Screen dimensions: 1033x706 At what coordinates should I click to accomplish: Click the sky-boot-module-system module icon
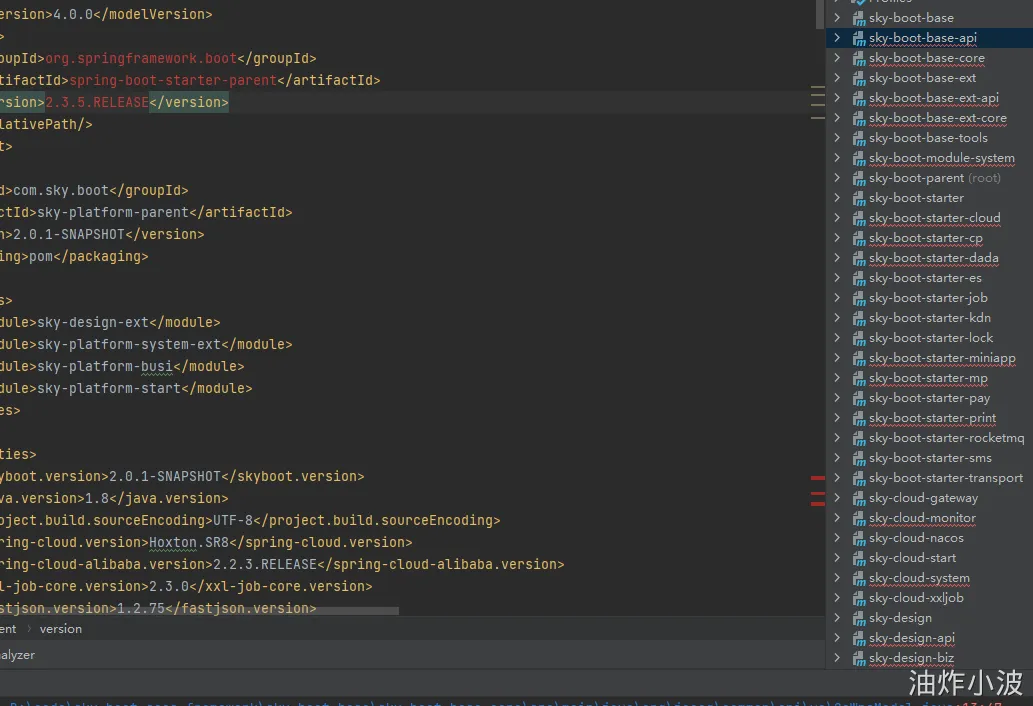click(x=858, y=158)
